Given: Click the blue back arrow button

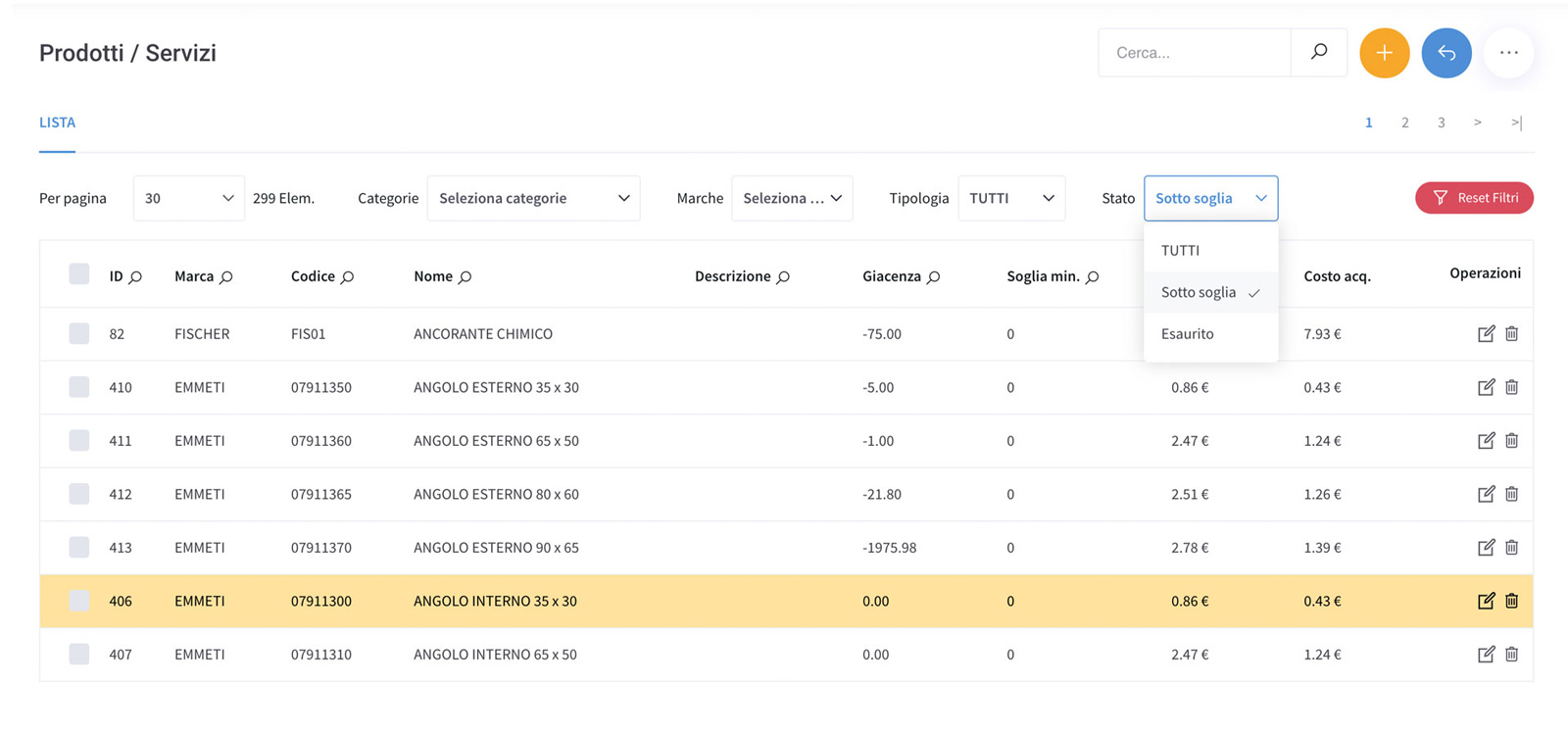Looking at the screenshot, I should coord(1446,53).
